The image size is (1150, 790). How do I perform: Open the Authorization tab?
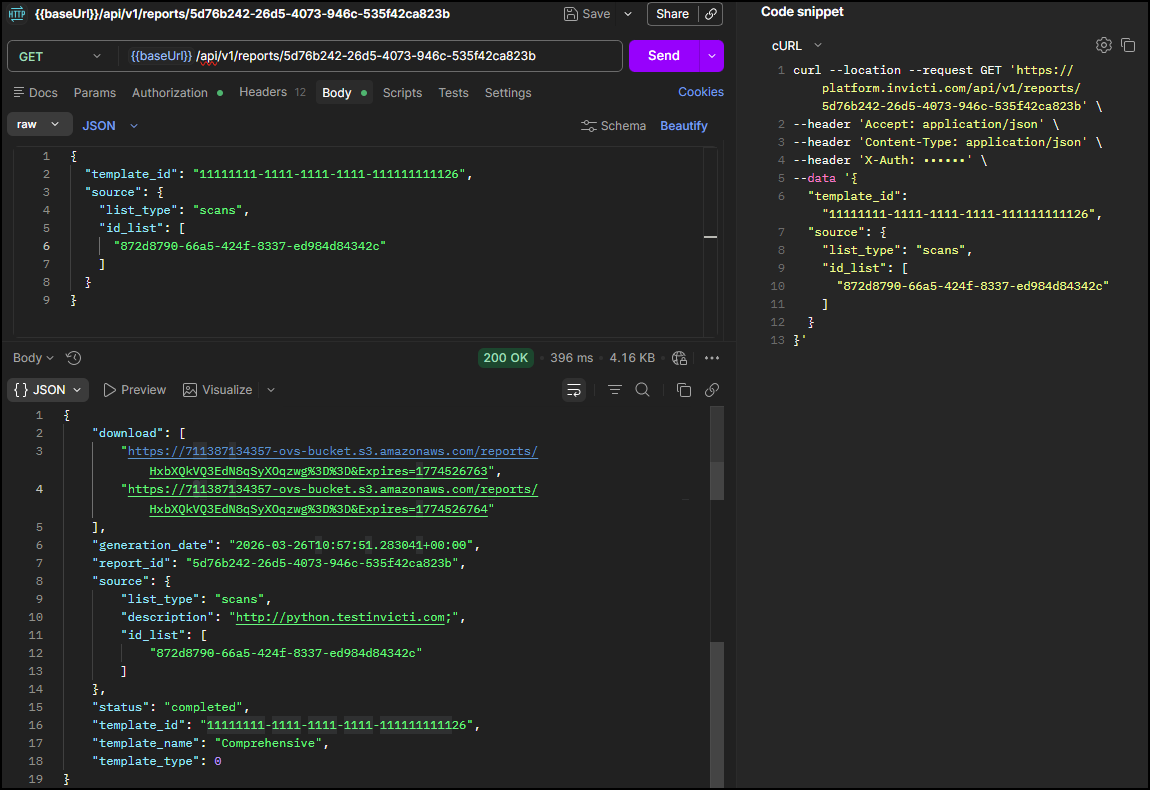[x=170, y=92]
